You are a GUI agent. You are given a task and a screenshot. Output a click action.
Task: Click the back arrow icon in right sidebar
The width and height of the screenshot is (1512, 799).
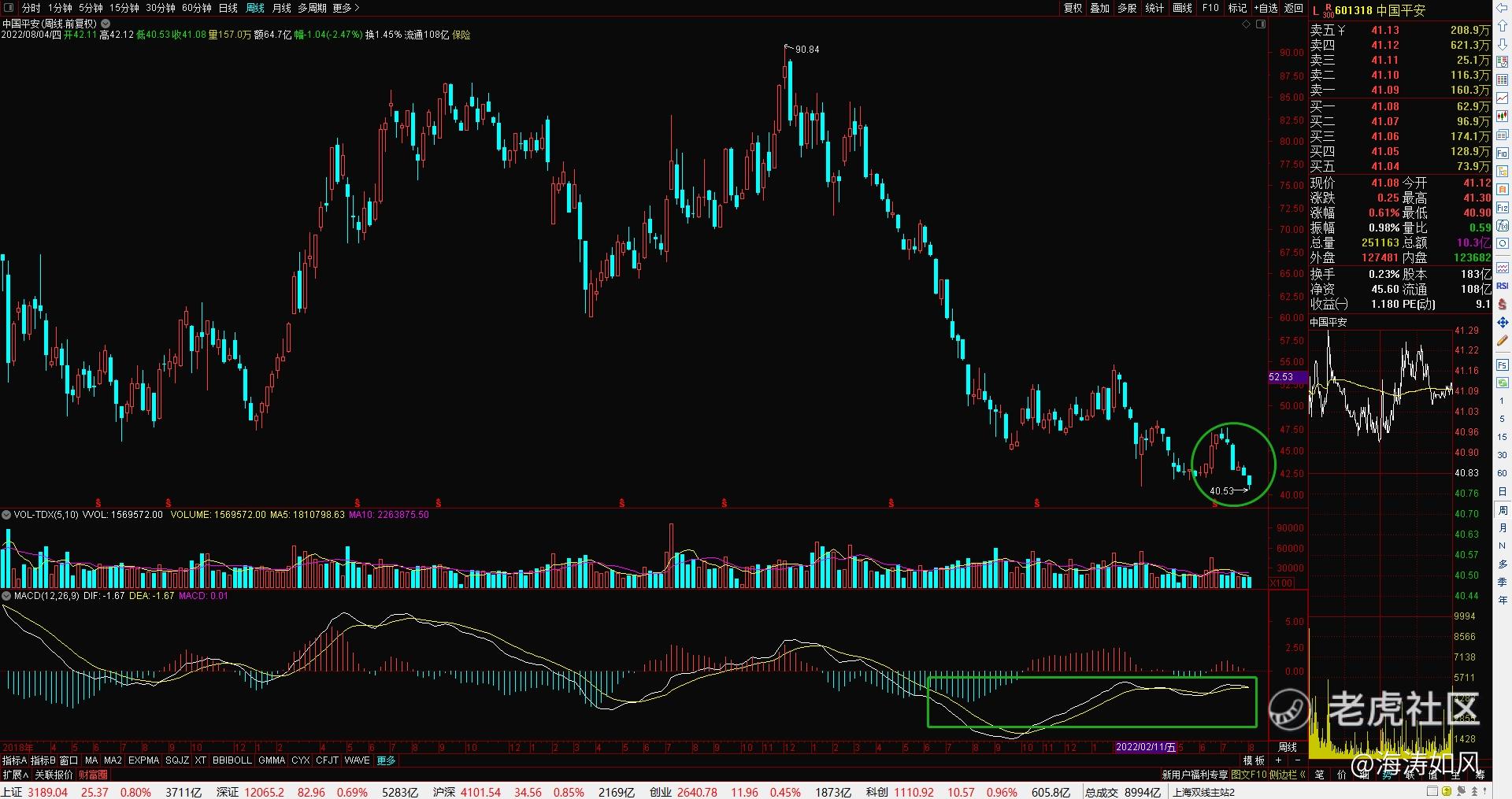[x=1502, y=9]
